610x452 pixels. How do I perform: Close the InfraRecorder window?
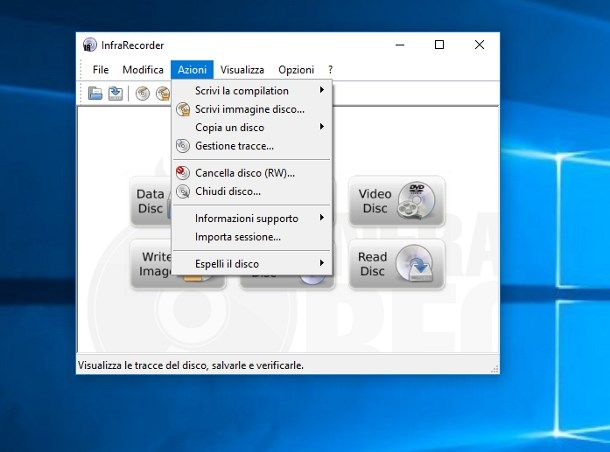[479, 45]
